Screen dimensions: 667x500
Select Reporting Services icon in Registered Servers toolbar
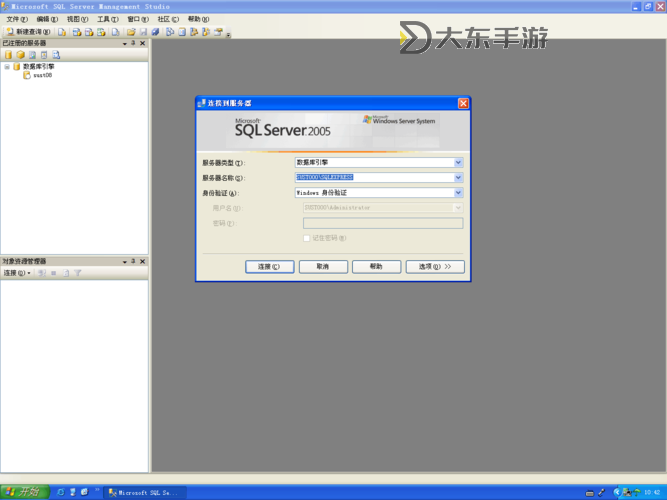point(32,54)
